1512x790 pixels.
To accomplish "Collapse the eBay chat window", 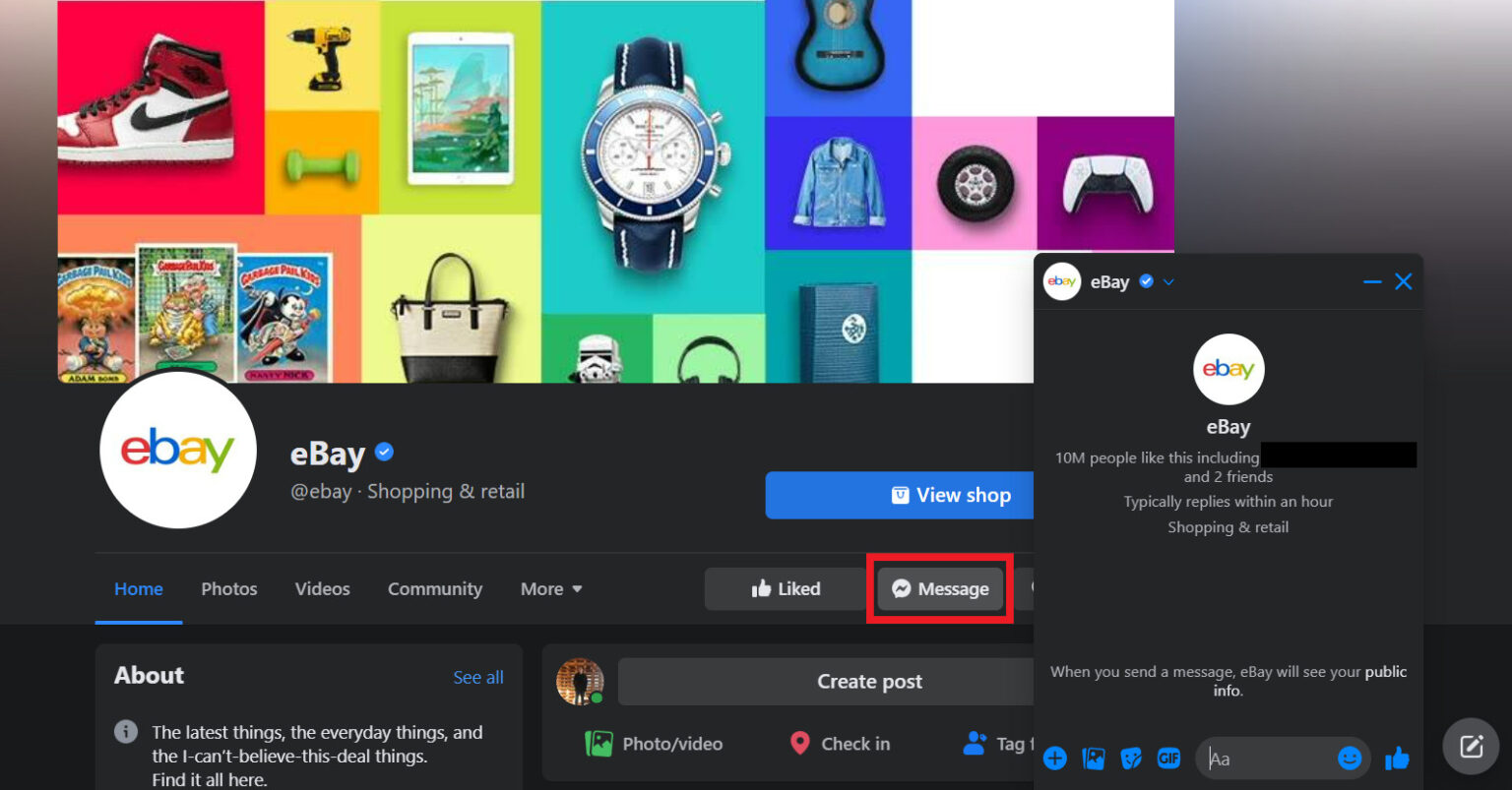I will point(1372,281).
